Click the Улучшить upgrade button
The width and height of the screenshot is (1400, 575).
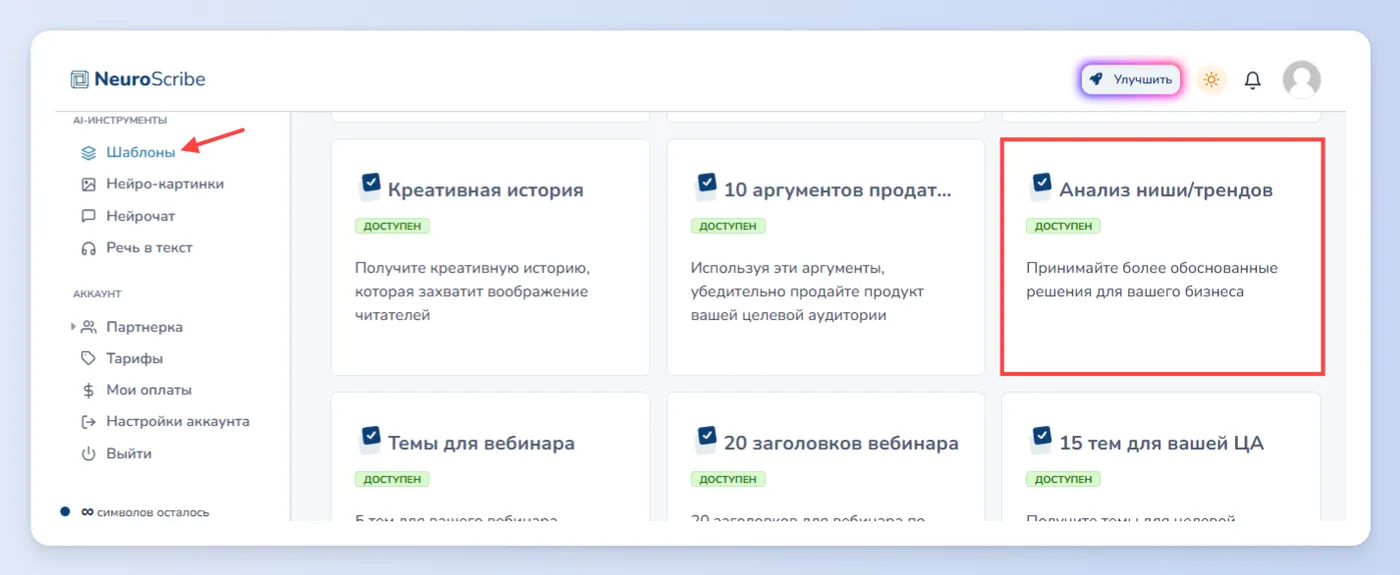(x=1131, y=79)
